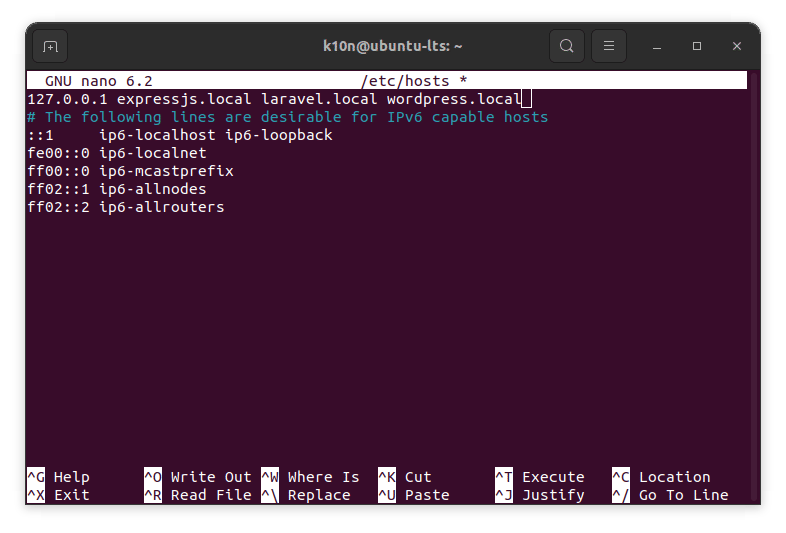This screenshot has height=533, width=786.
Task: Click the ^\ Replace shortcut
Action: (x=306, y=495)
